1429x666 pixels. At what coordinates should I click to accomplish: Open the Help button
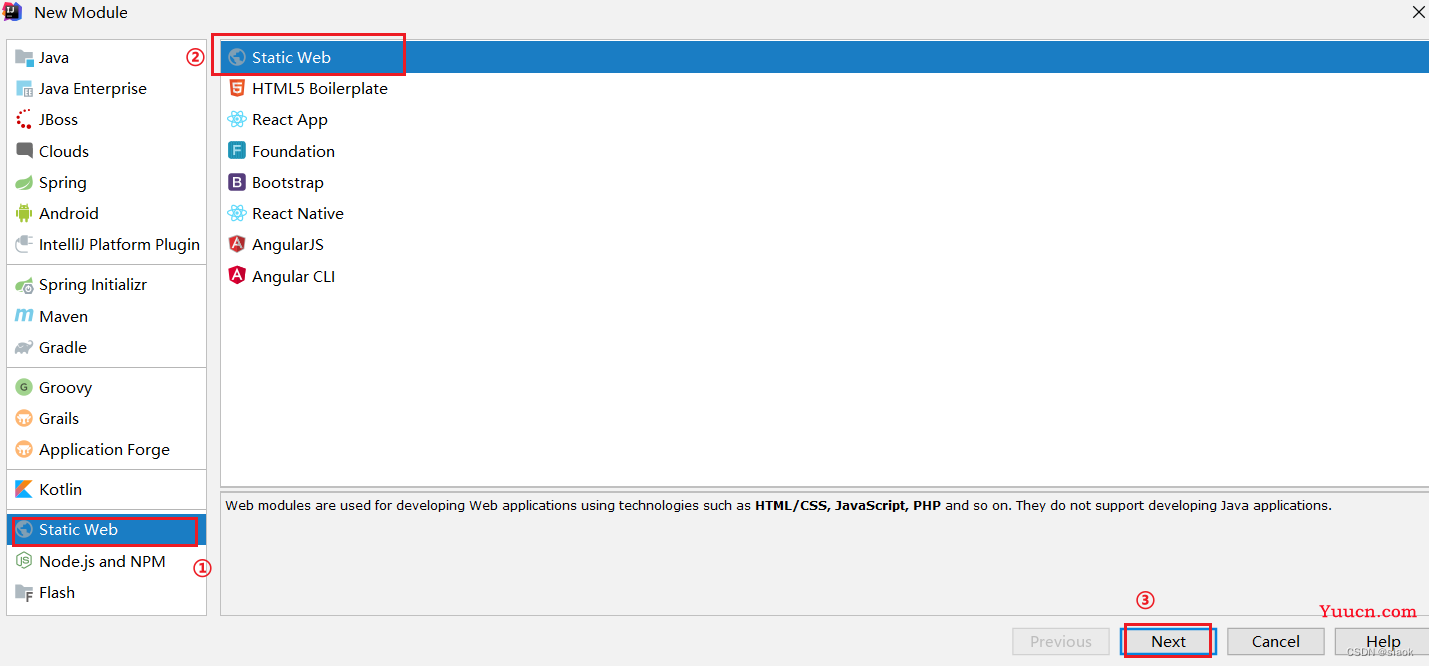click(1383, 641)
